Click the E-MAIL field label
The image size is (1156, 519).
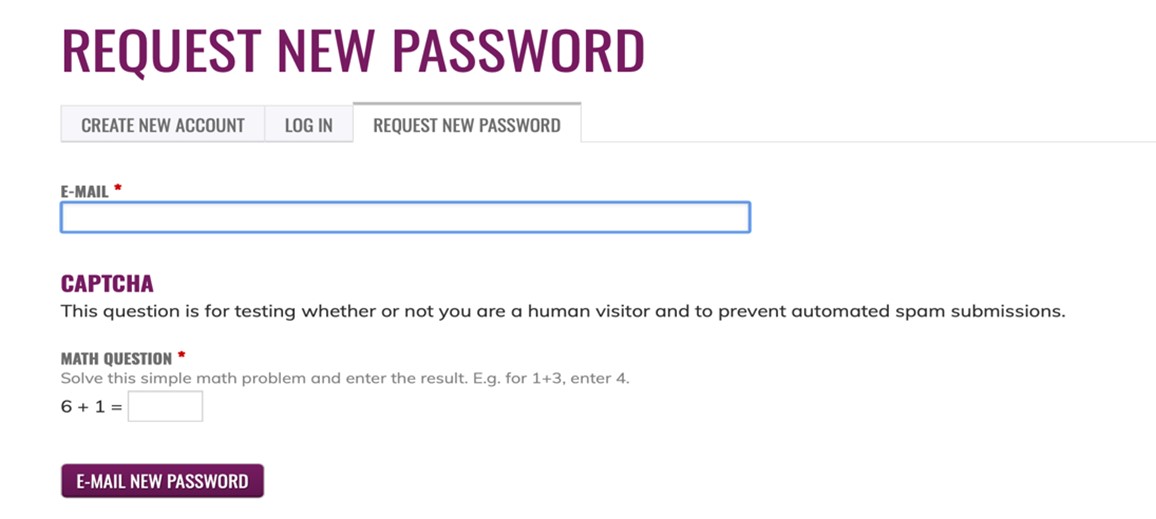pos(84,191)
